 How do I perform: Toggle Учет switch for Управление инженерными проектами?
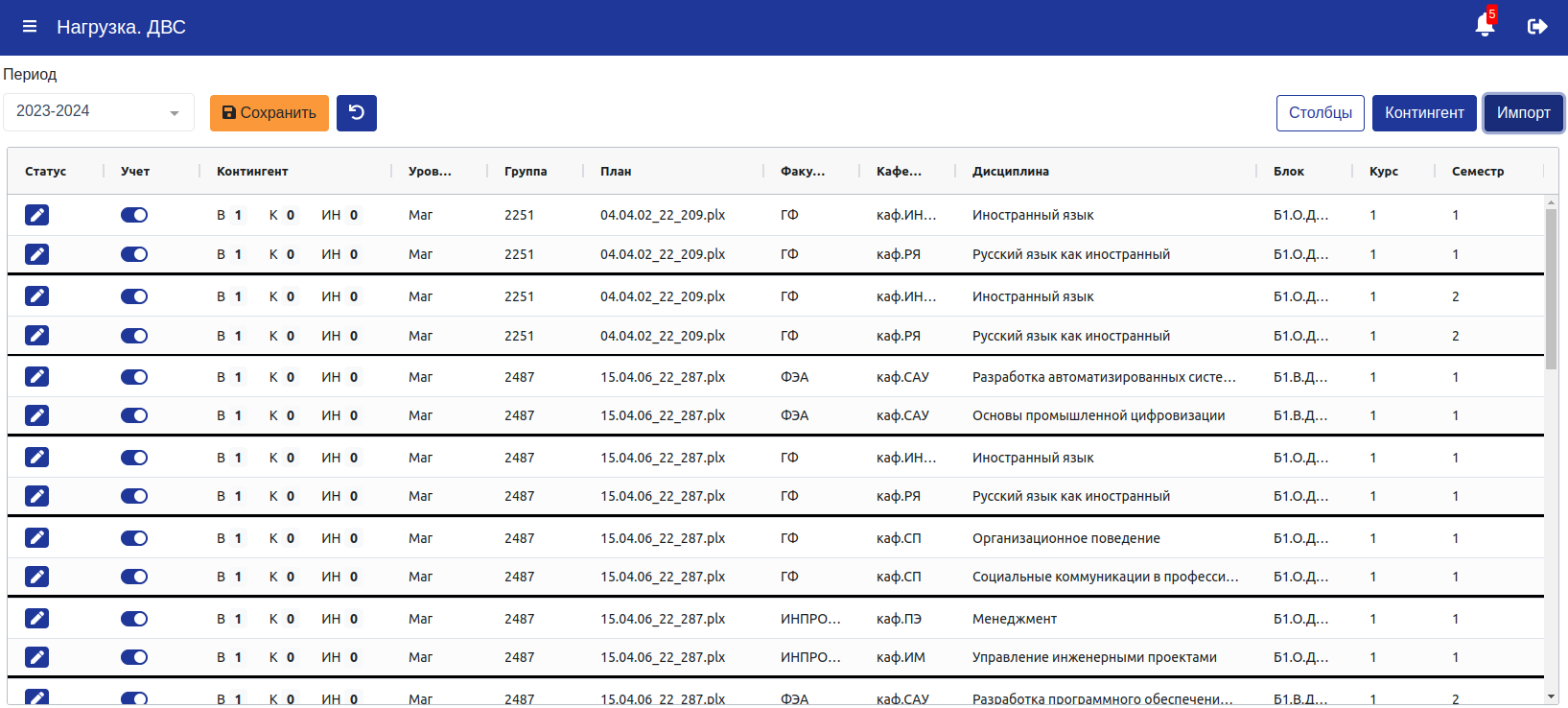[x=134, y=657]
